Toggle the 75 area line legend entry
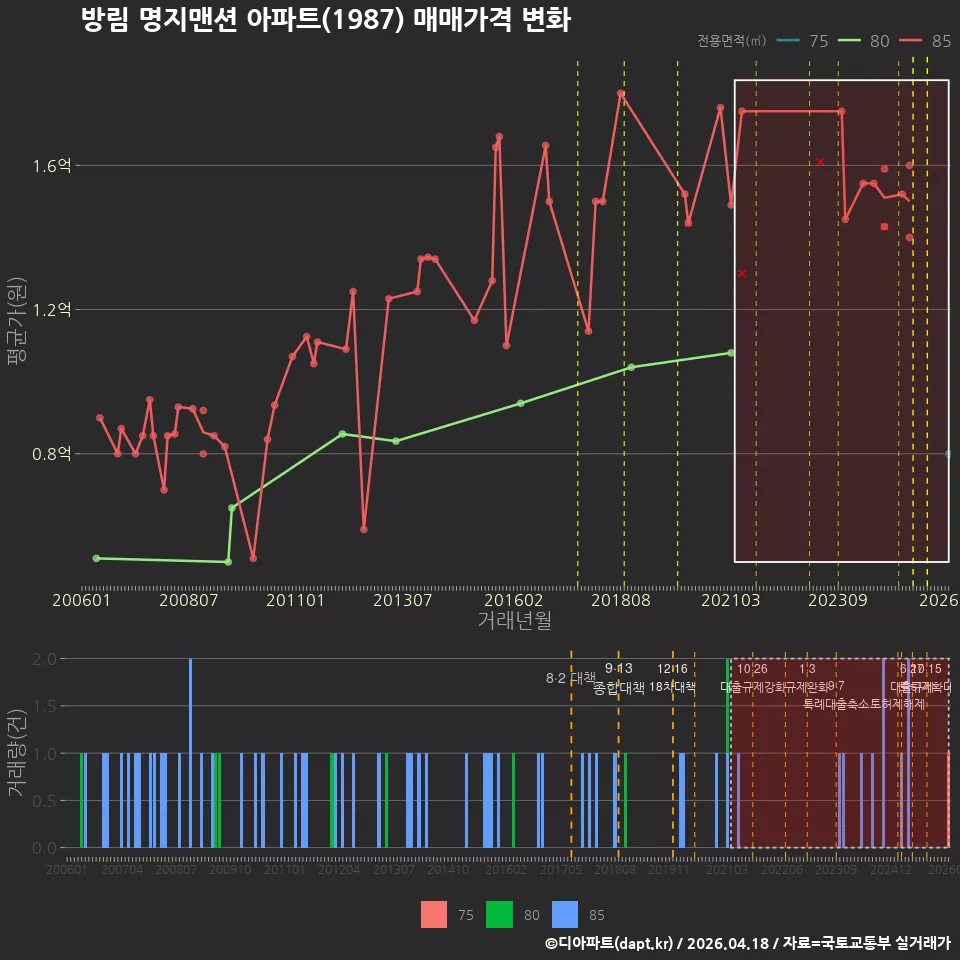The image size is (960, 960). [x=802, y=41]
